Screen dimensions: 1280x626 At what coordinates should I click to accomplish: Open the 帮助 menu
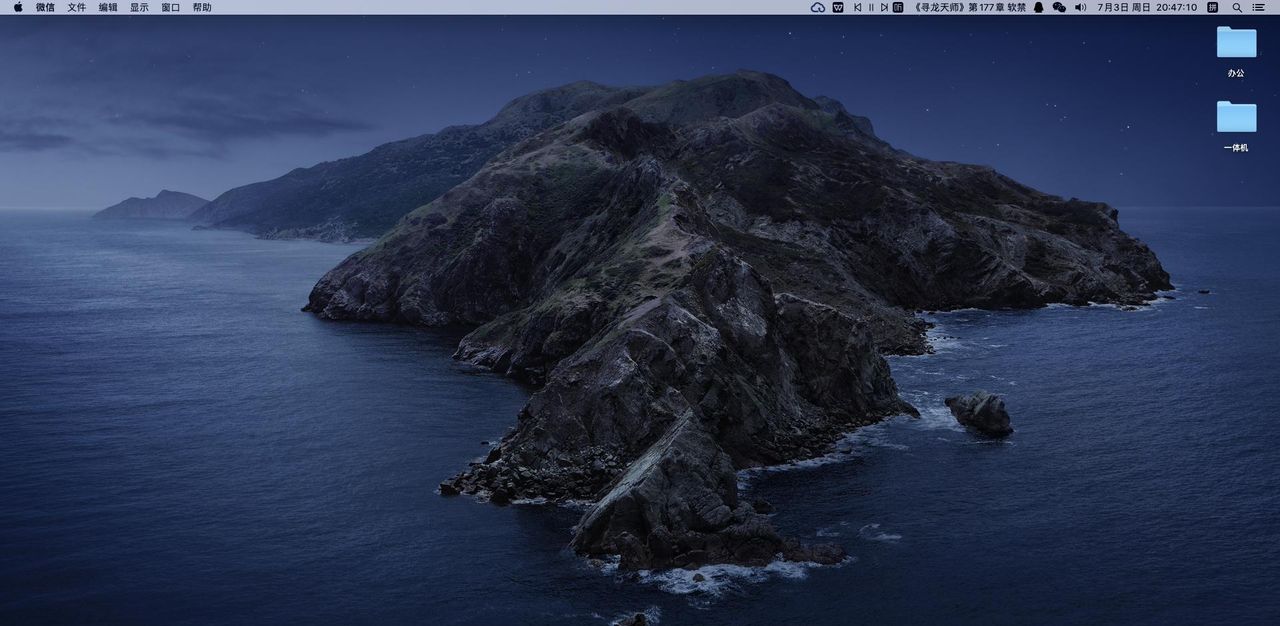[x=202, y=7]
